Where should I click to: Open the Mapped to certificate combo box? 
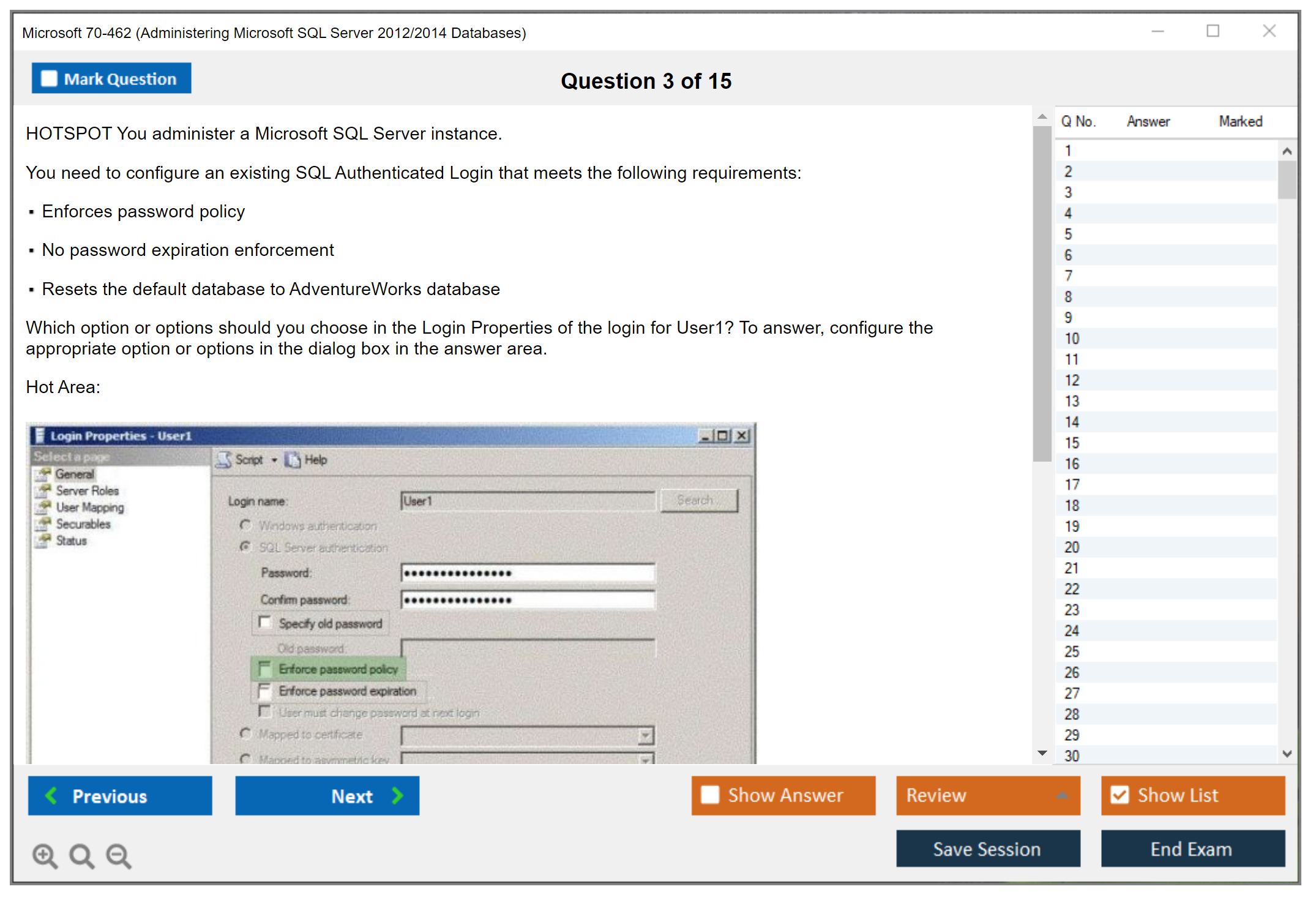click(x=645, y=735)
